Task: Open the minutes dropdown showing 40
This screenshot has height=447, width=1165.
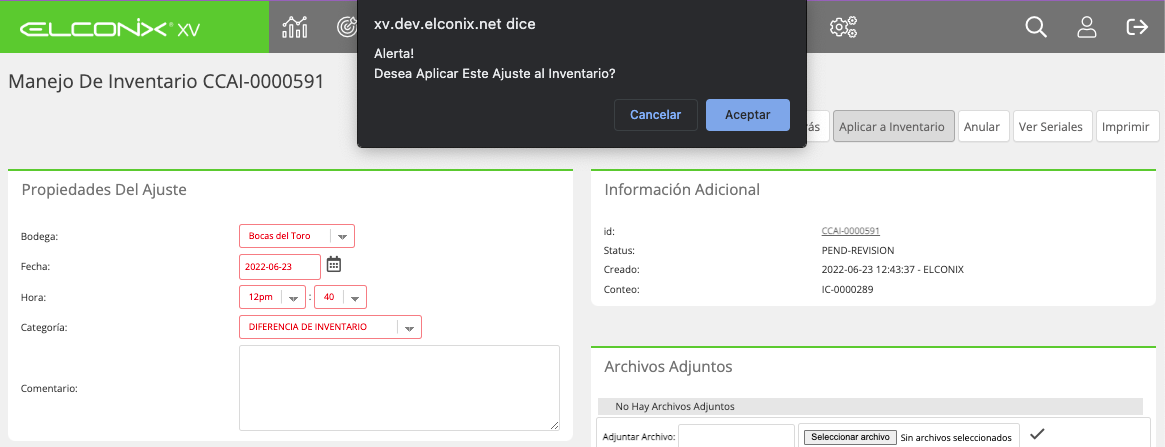Action: 340,297
